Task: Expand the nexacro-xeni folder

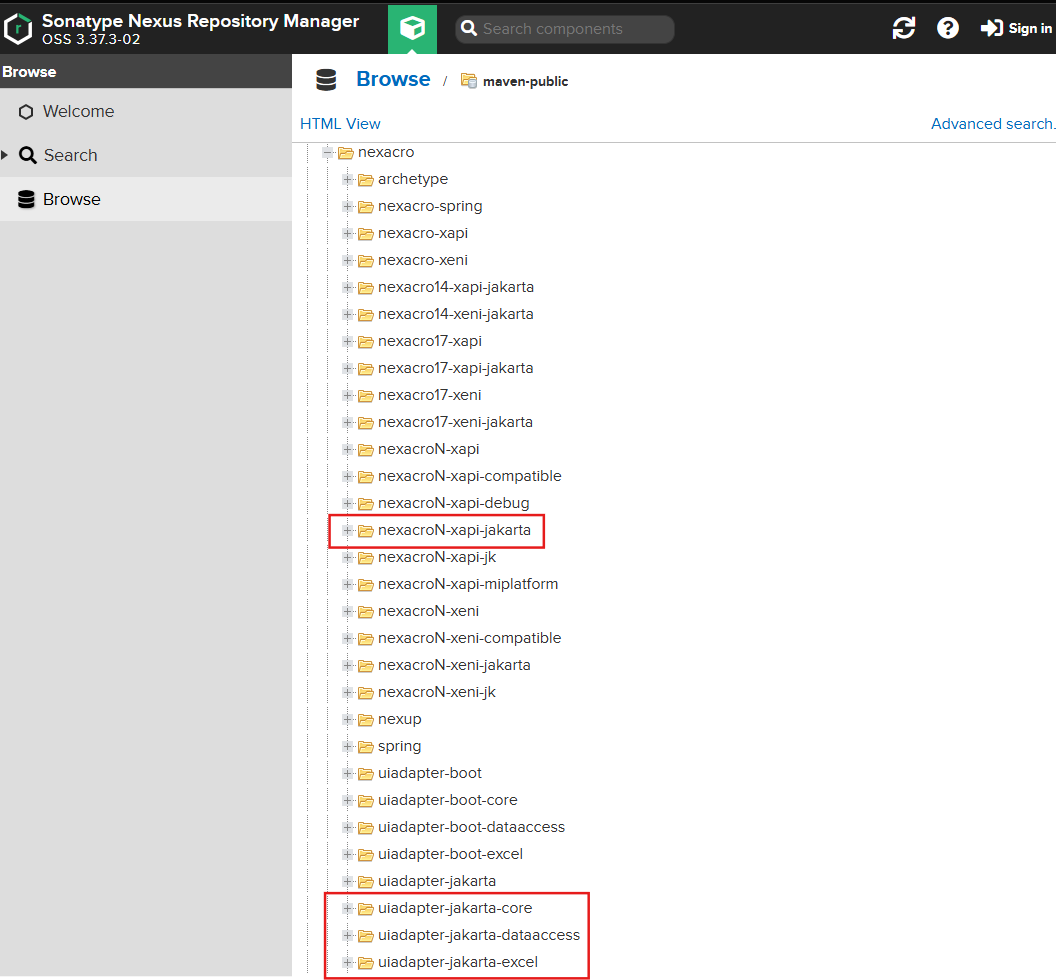Action: click(x=348, y=260)
